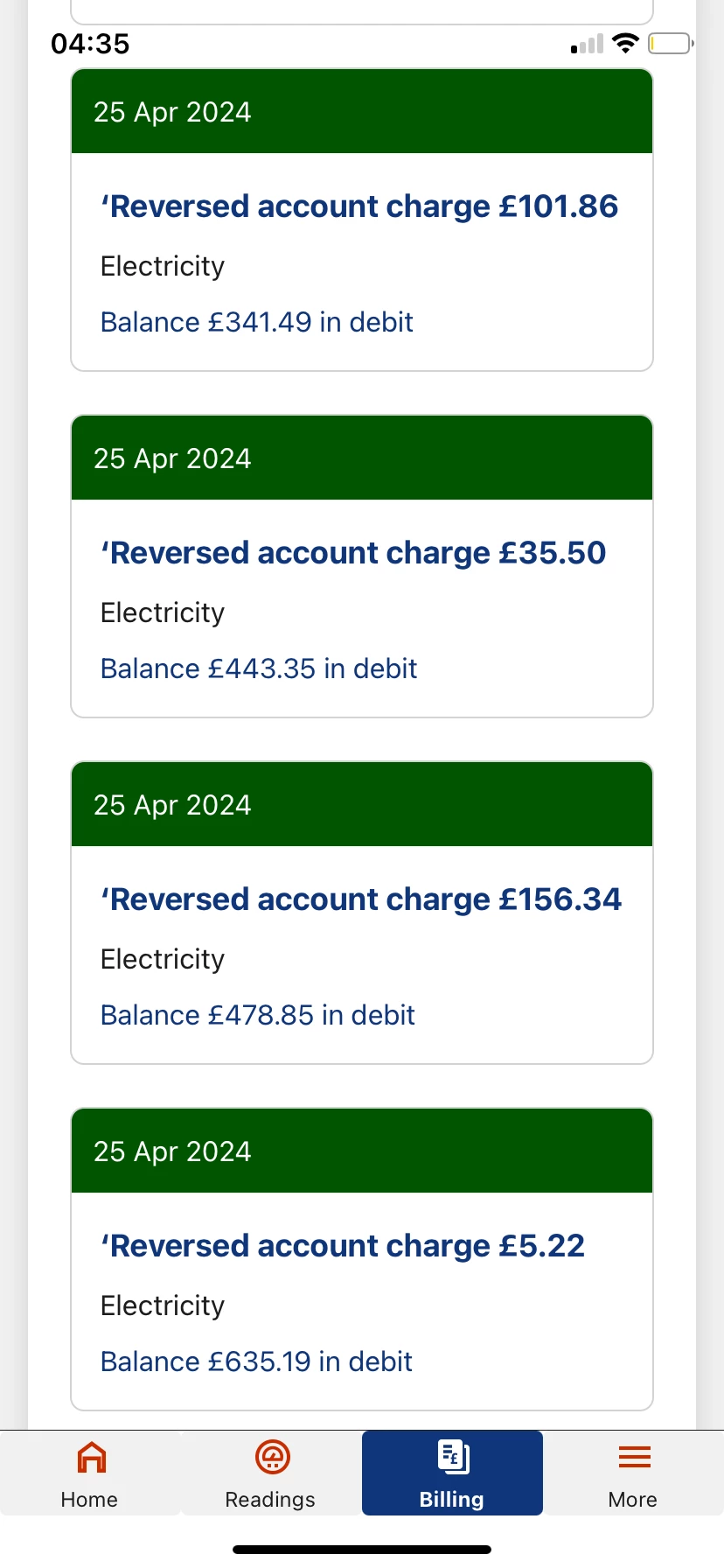The width and height of the screenshot is (724, 1568).
Task: Select Balance £443.35 in debit text
Action: tap(259, 668)
